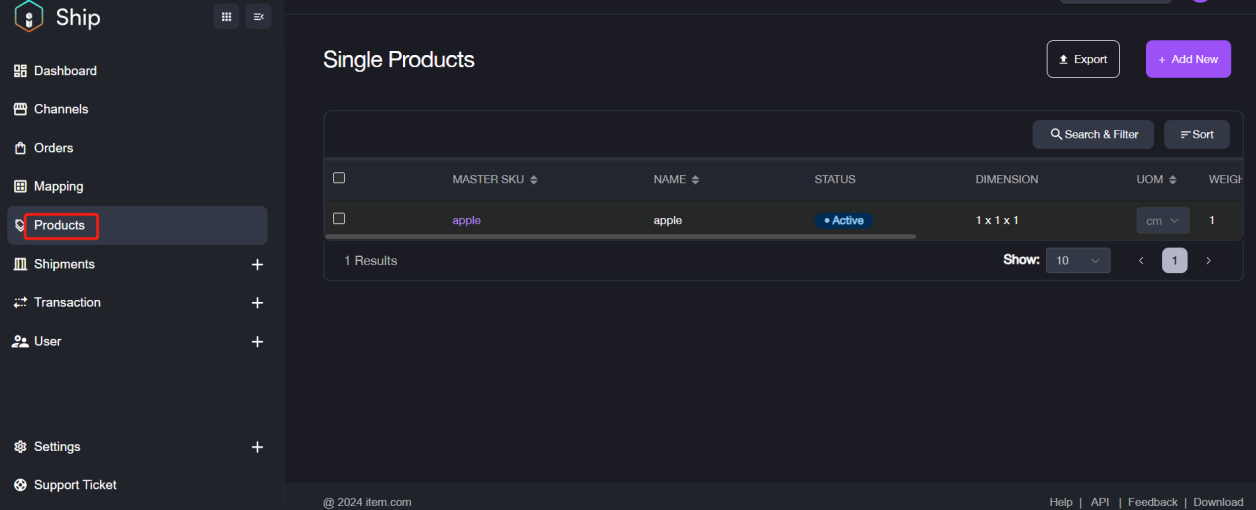This screenshot has height=510, width=1256.
Task: Toggle the select-all header checkbox
Action: tap(339, 178)
